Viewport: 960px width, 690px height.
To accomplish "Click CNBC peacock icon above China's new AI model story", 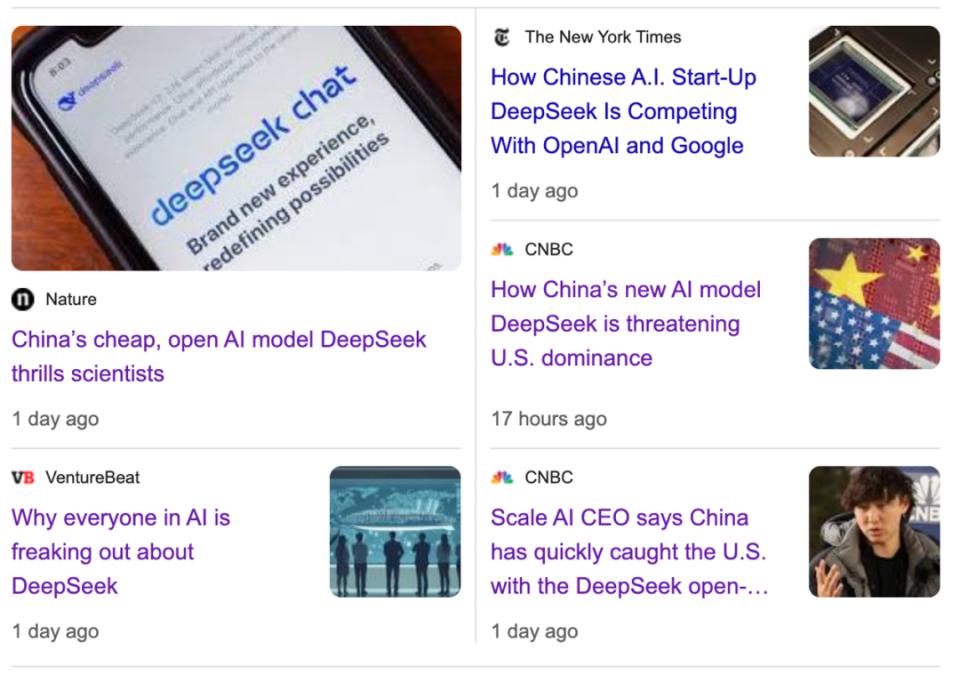I will 501,249.
